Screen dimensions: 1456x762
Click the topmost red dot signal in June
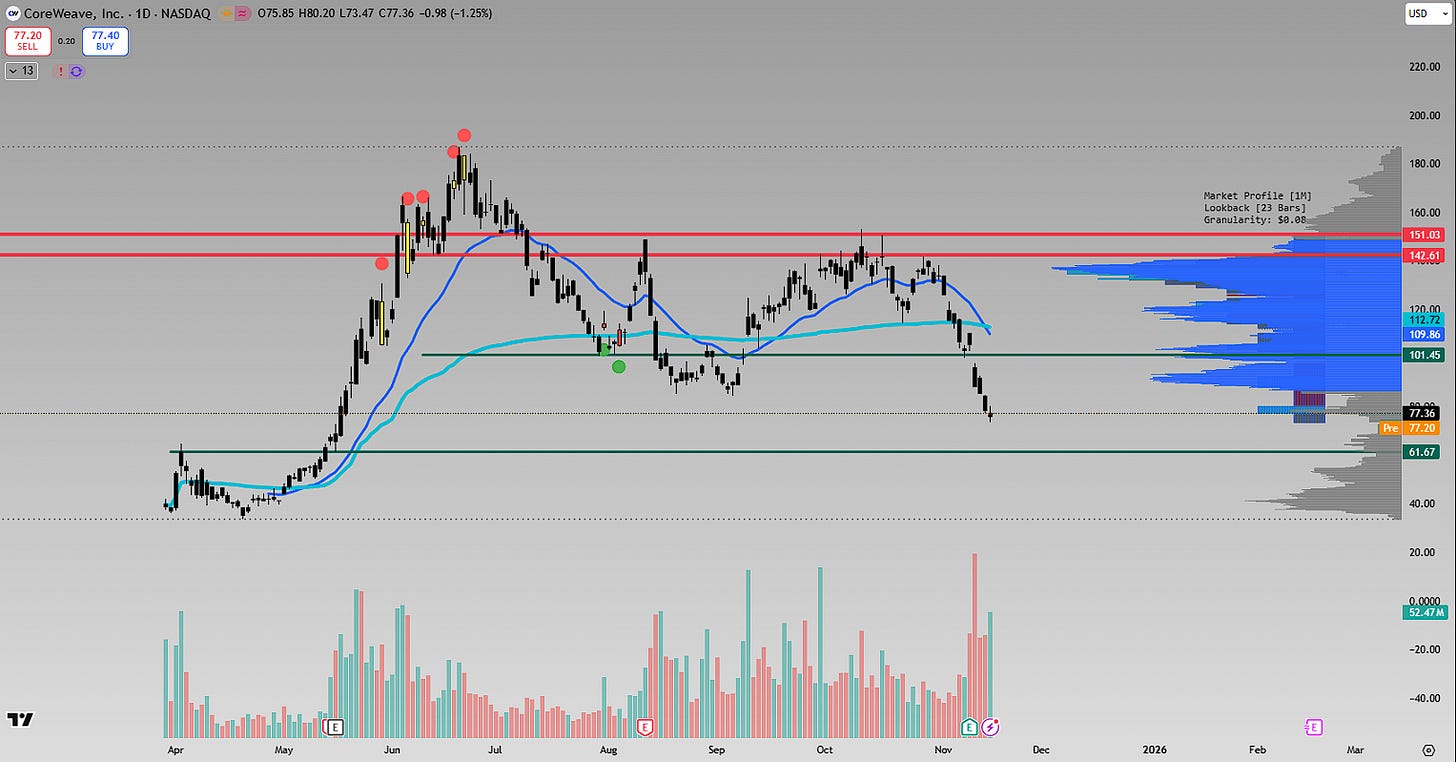point(464,135)
